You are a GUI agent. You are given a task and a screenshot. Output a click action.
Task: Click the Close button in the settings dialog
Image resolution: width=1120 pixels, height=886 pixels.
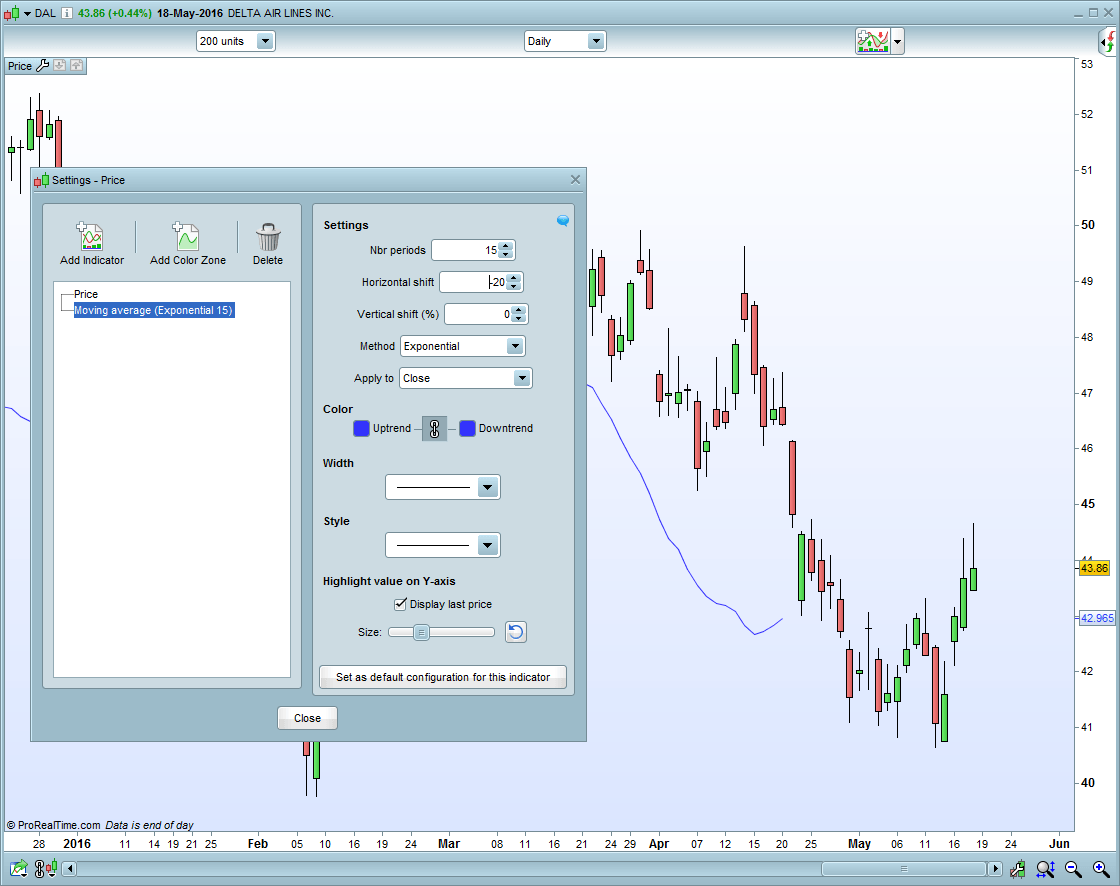click(307, 718)
